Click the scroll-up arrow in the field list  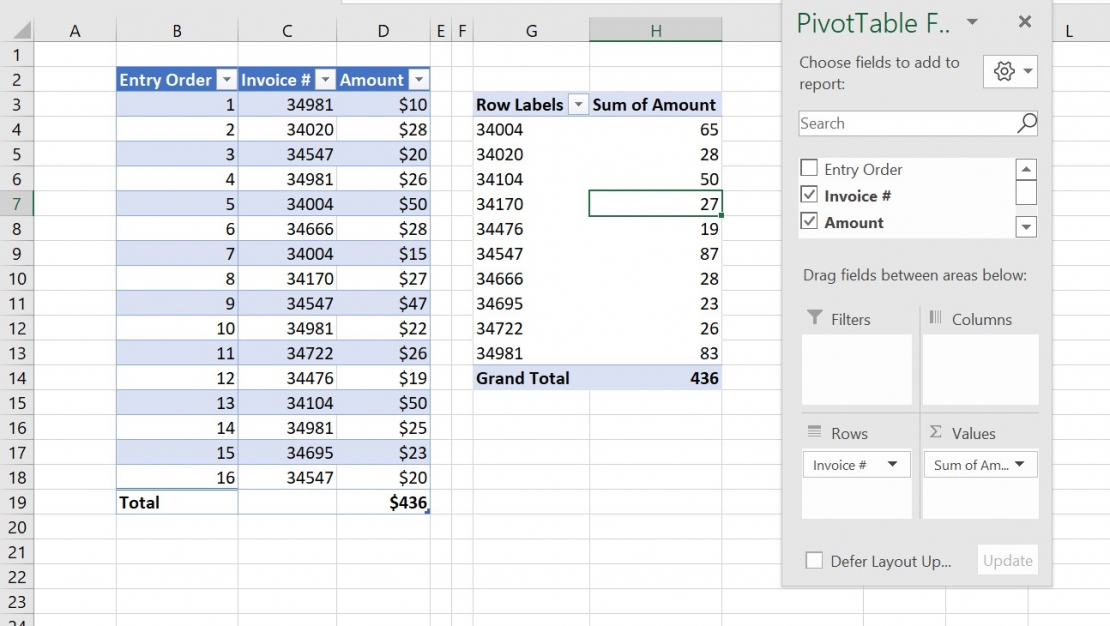(1026, 168)
